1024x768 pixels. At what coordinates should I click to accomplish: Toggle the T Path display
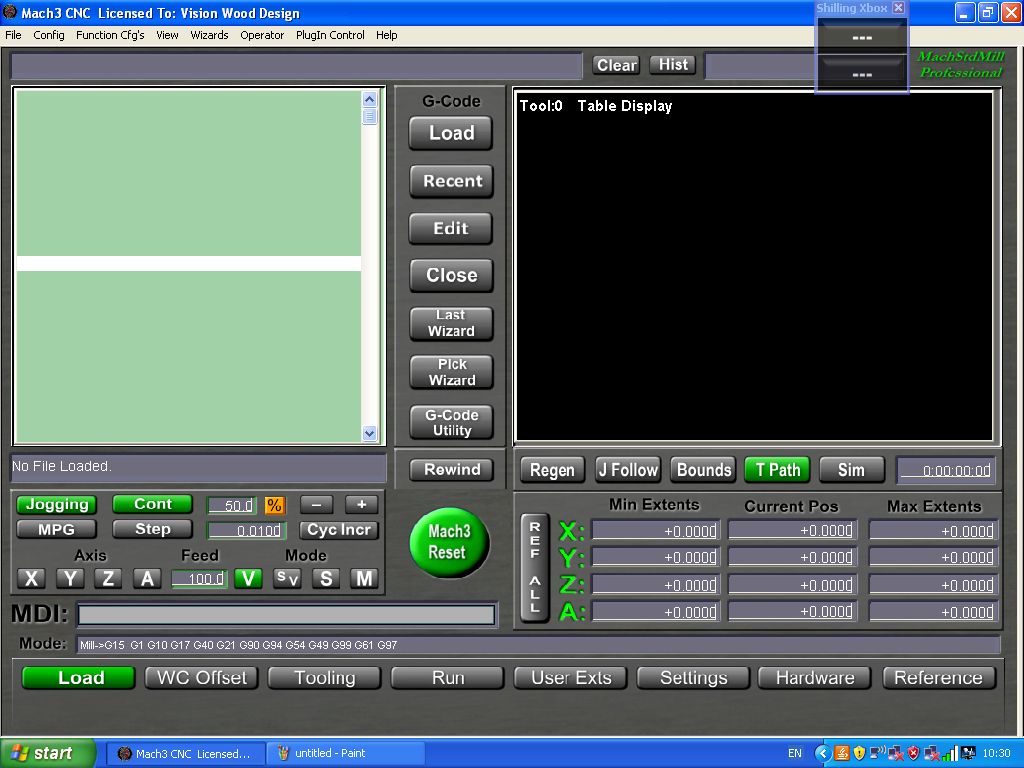tap(777, 470)
